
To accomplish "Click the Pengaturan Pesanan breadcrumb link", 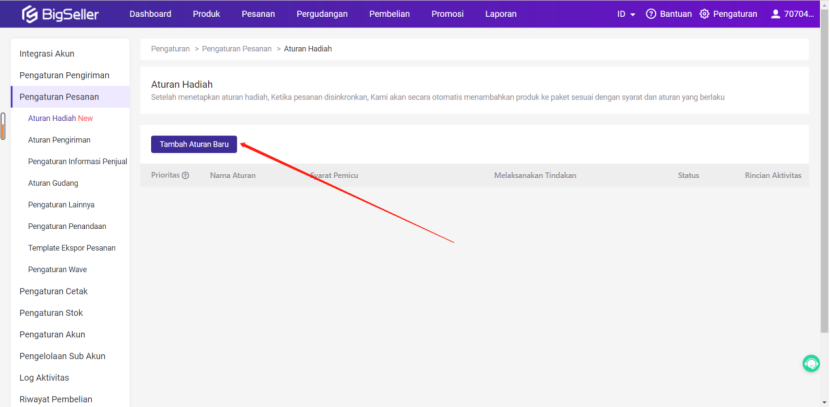I will click(234, 49).
